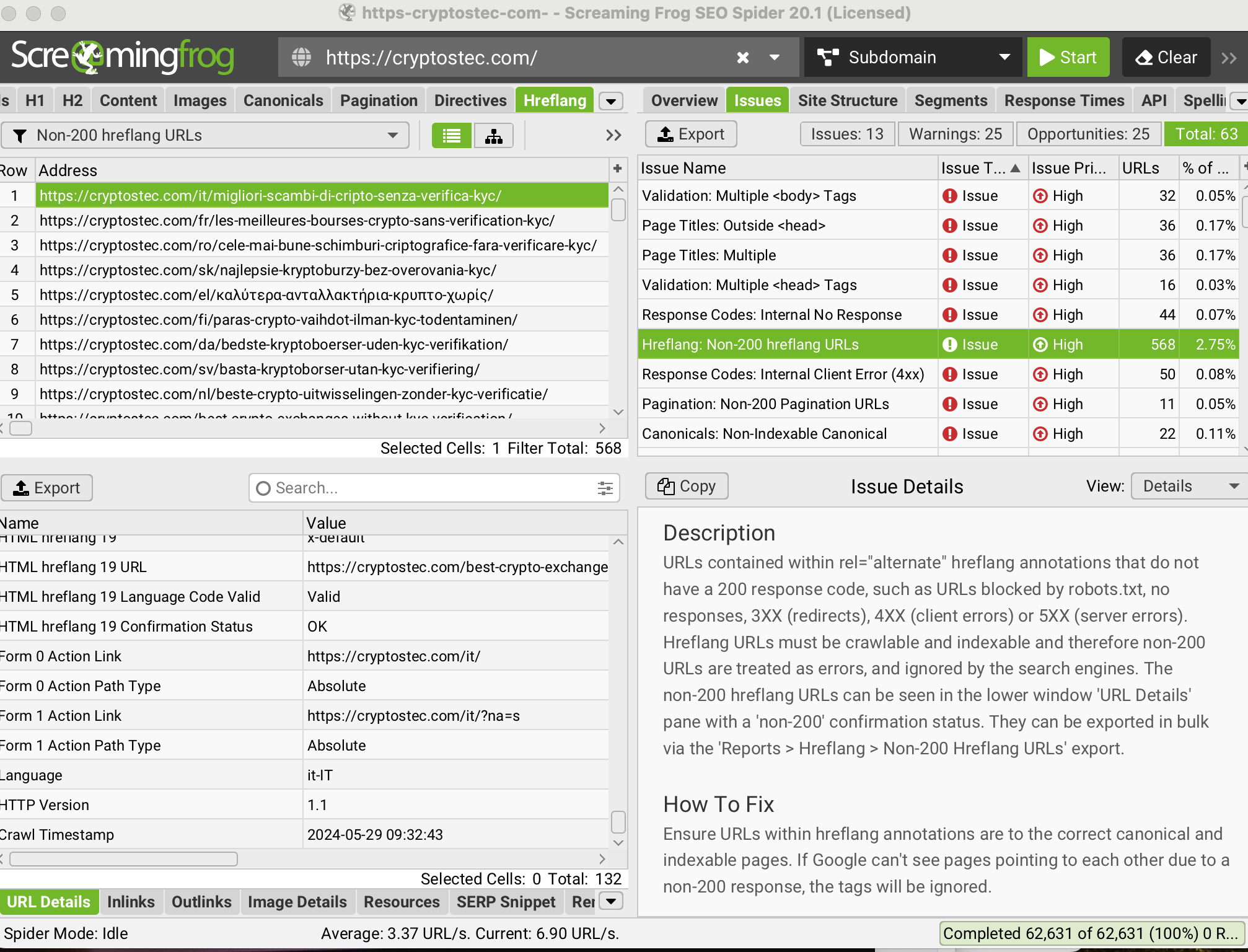Select the Hreflang tab

555,100
